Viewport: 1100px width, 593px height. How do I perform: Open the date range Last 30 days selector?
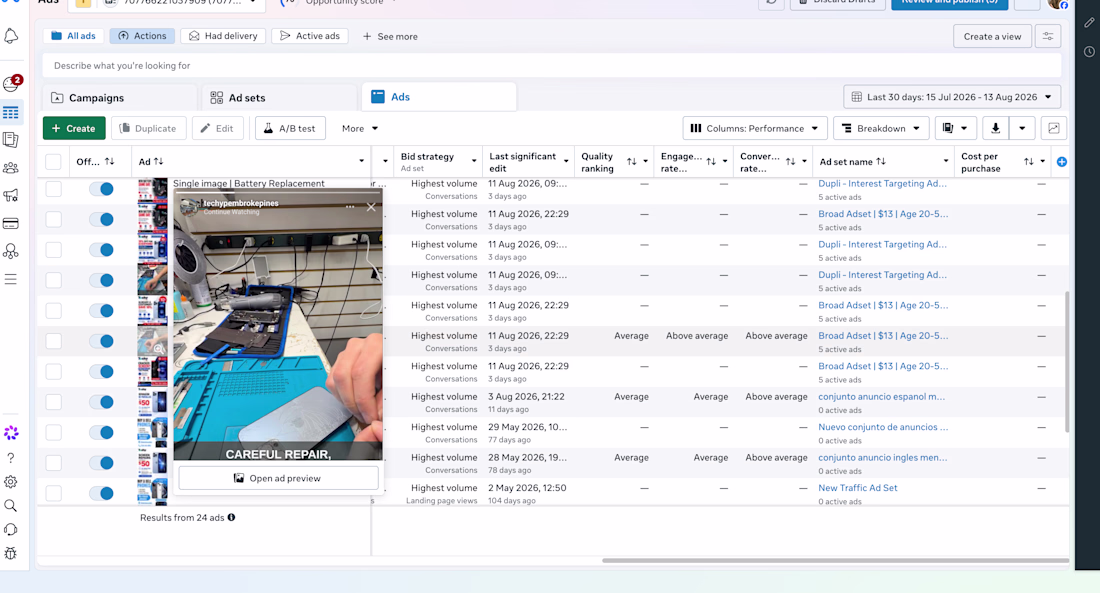pyautogui.click(x=952, y=97)
